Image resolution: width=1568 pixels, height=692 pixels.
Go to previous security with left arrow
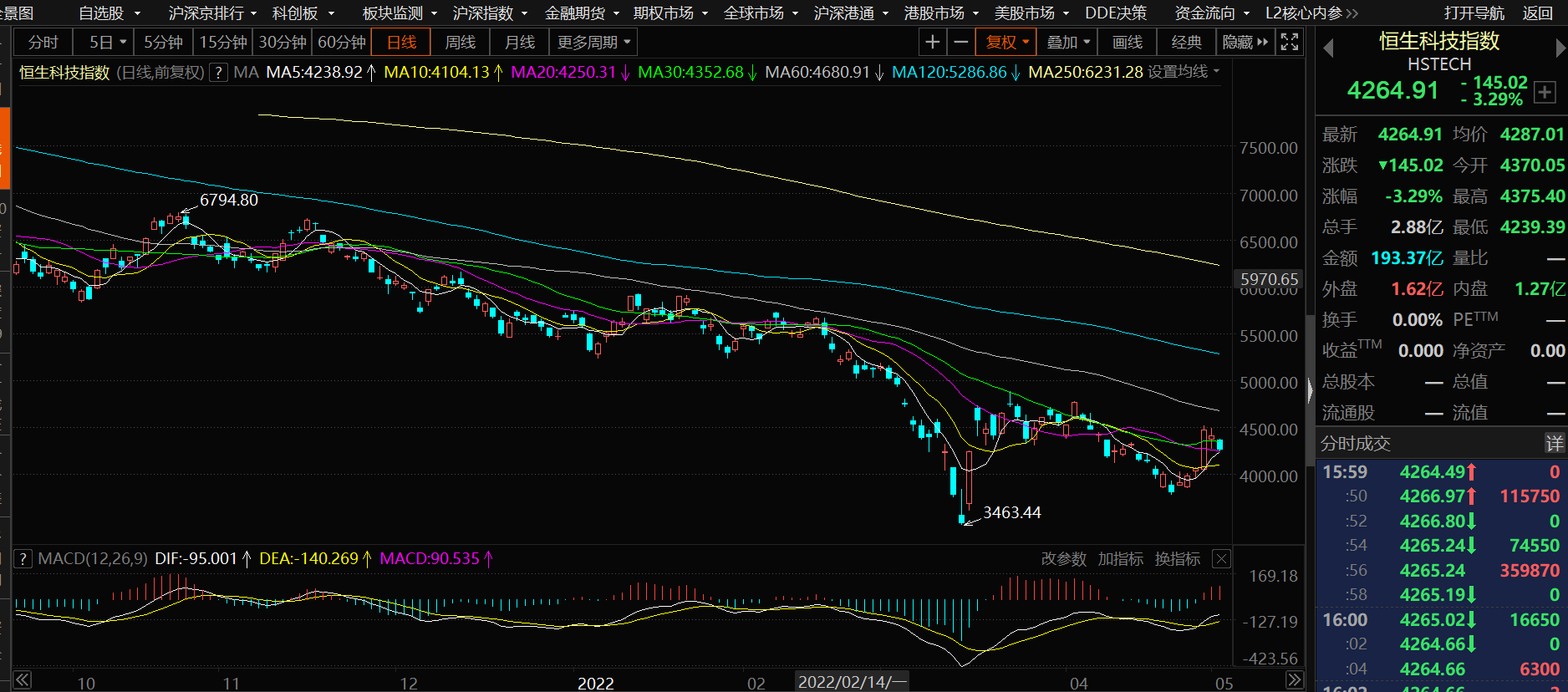pyautogui.click(x=1328, y=49)
